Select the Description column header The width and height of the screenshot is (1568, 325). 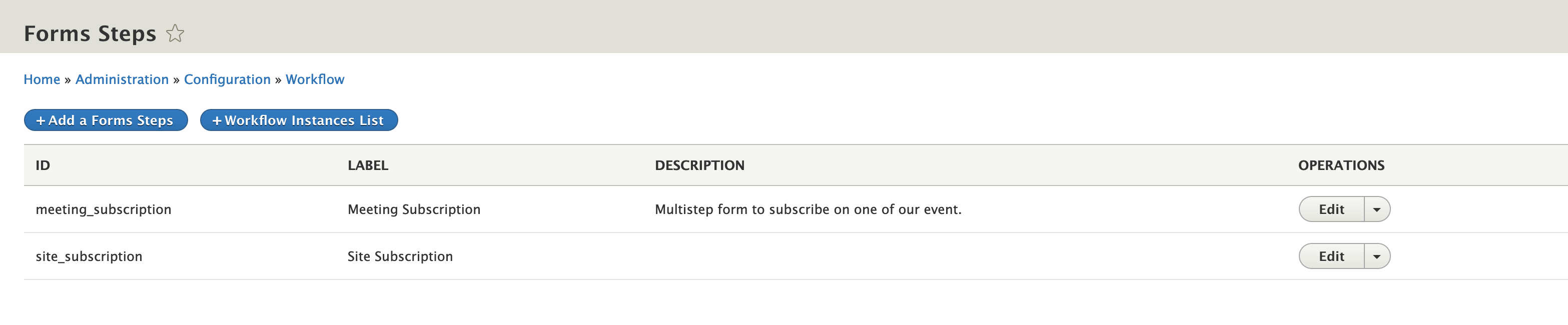[x=699, y=165]
